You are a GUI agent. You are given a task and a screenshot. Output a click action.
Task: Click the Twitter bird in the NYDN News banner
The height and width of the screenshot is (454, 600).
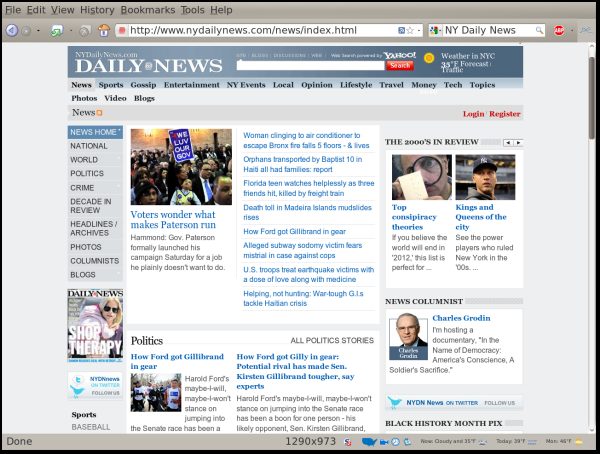coord(394,402)
